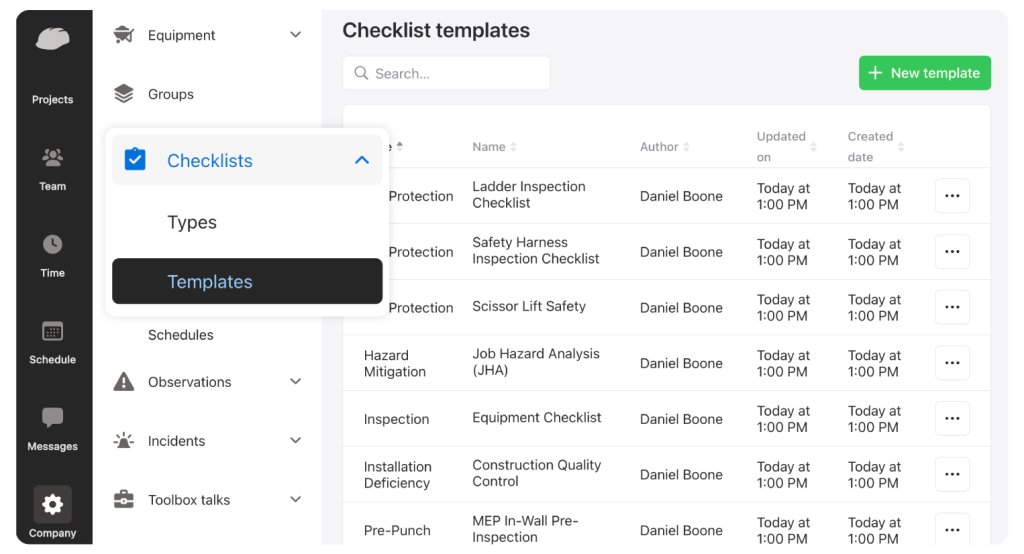
Task: Click the Groups layers icon
Action: [x=124, y=94]
